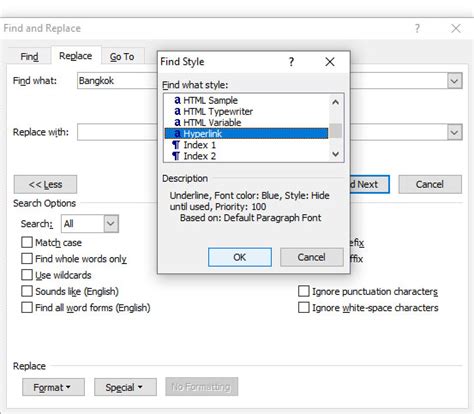The image size is (474, 414).
Task: Switch to the Replace tab
Action: 76,56
